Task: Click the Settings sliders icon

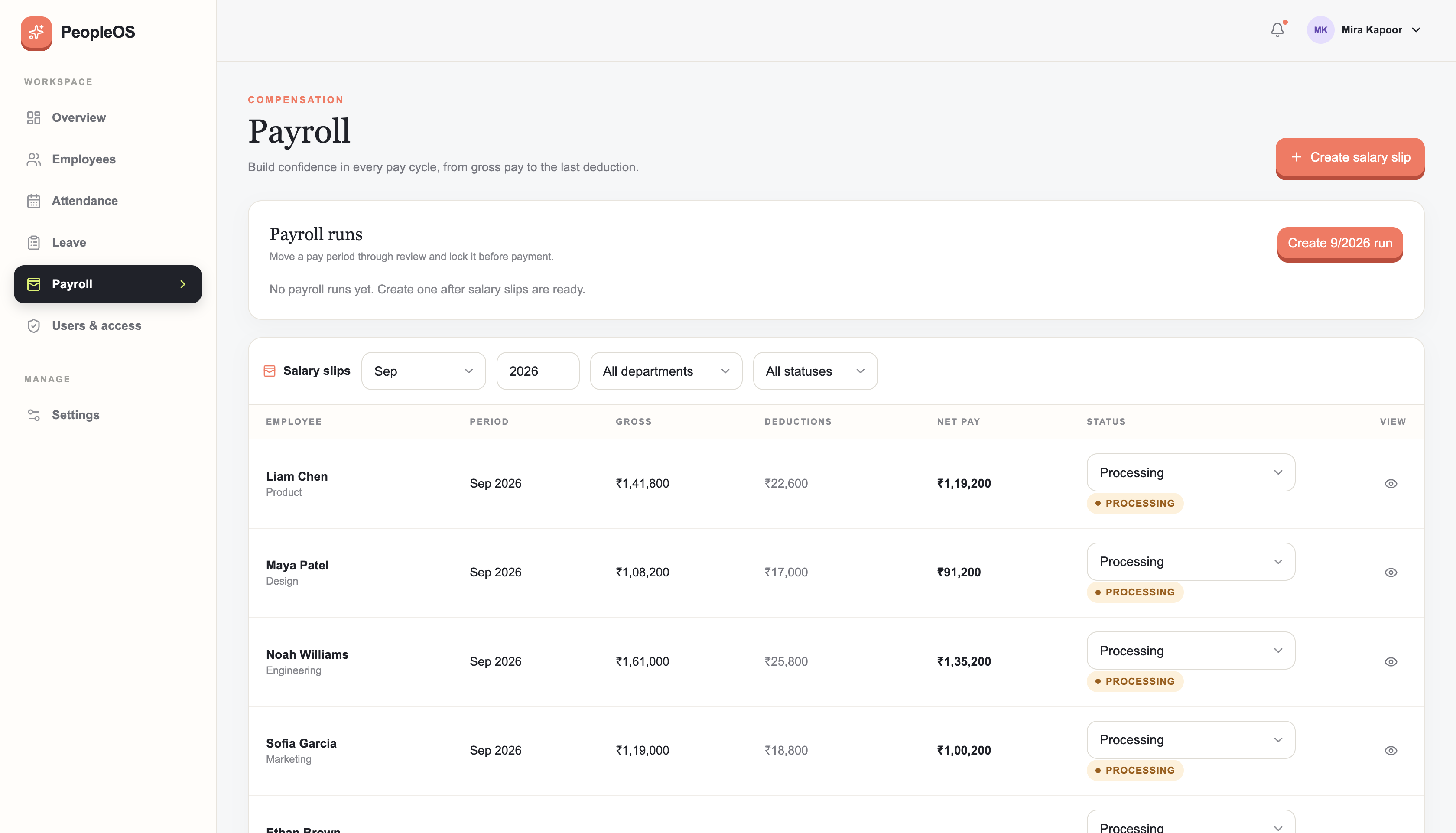Action: [34, 415]
